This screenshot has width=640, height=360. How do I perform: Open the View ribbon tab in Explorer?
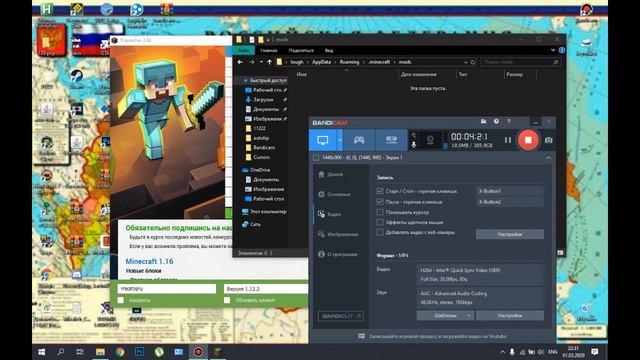tap(329, 51)
